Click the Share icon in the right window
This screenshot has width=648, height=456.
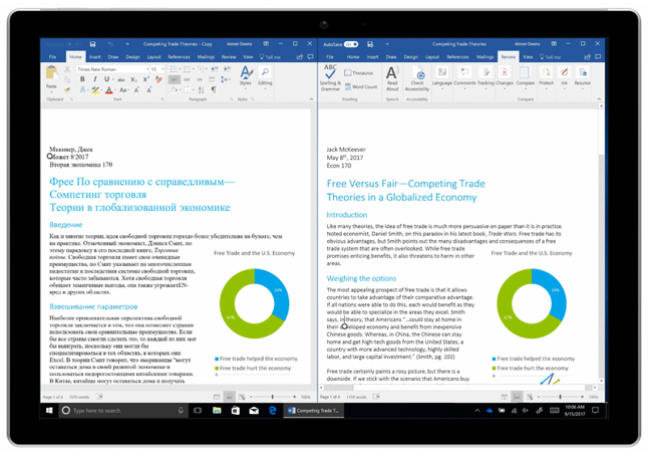coord(587,57)
